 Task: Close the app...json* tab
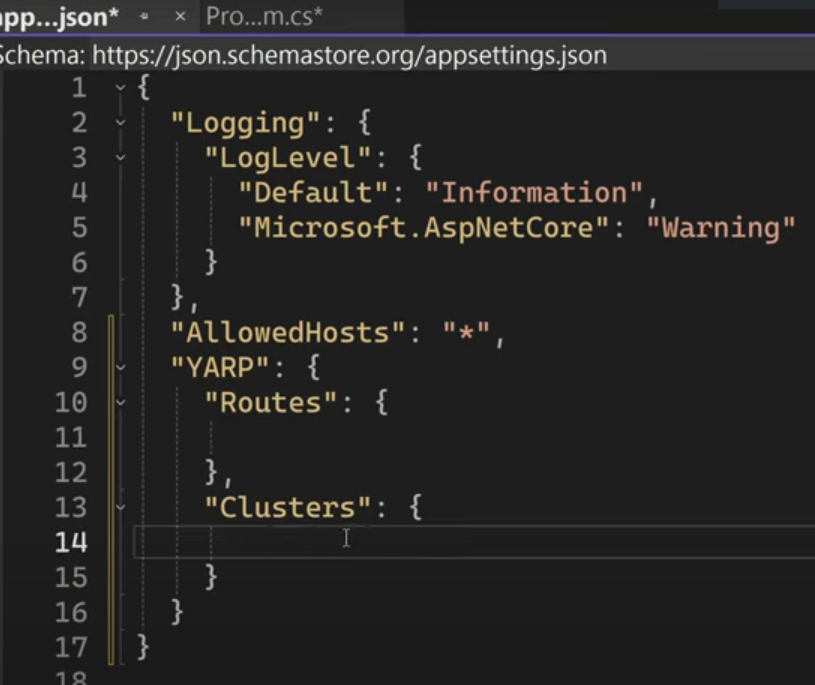click(180, 17)
